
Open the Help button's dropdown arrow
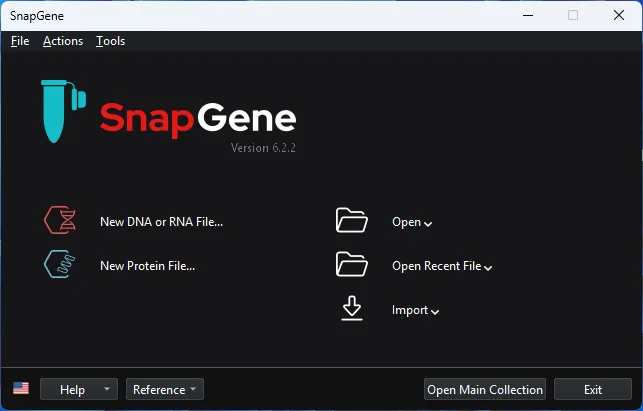[x=107, y=388]
